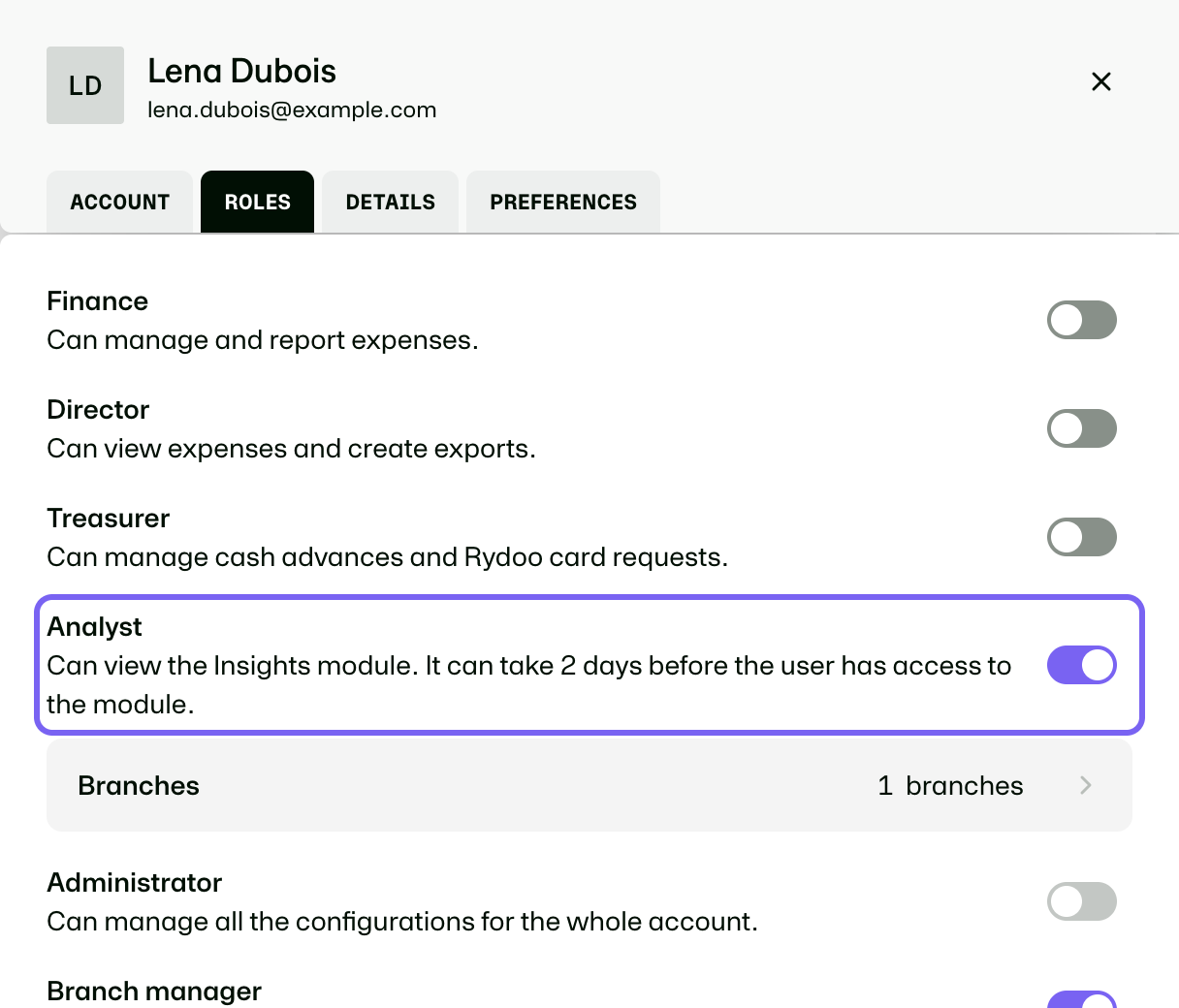This screenshot has width=1179, height=1008.
Task: Click the Finance role title
Action: [97, 300]
